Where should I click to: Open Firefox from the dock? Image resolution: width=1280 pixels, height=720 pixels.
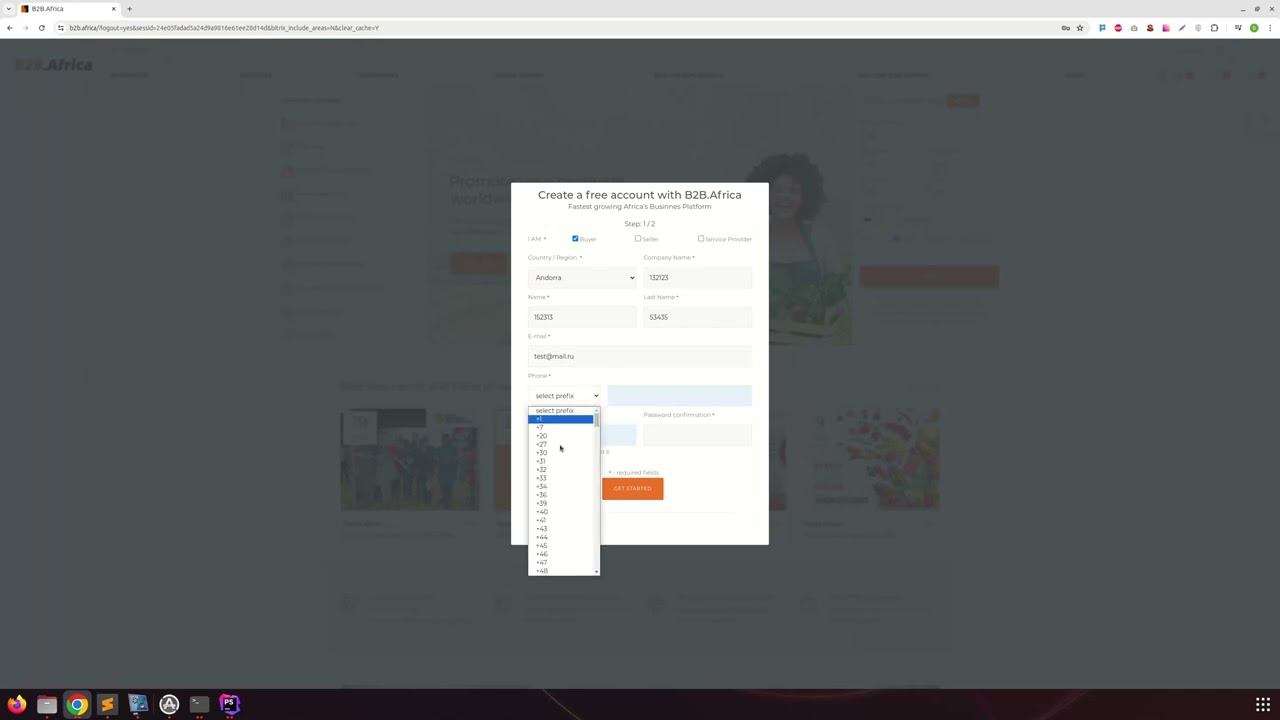click(x=16, y=704)
